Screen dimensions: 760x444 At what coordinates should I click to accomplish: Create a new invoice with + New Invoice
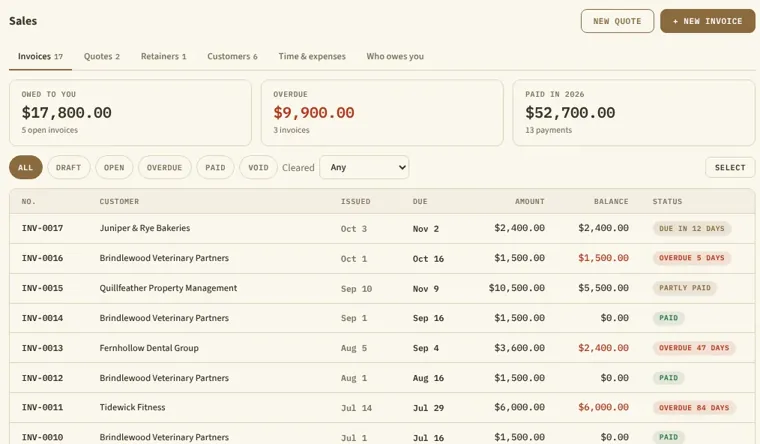pos(707,21)
